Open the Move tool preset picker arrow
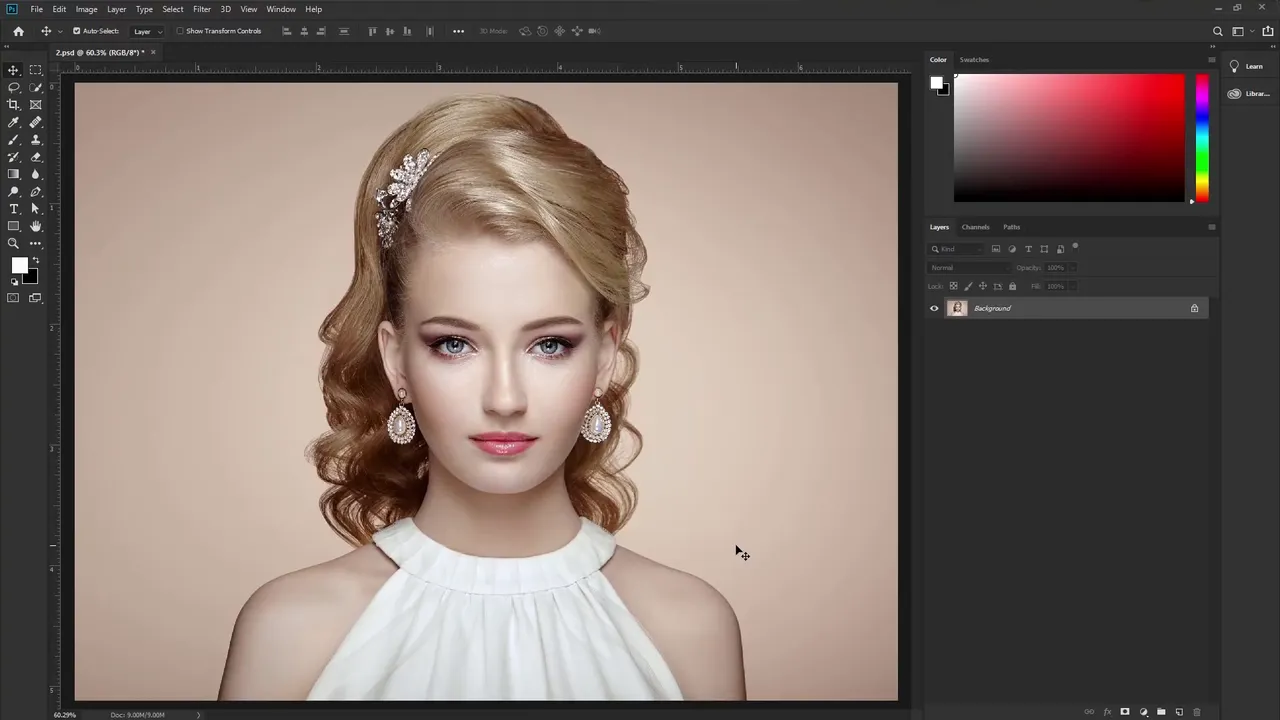Image resolution: width=1280 pixels, height=720 pixels. (x=60, y=31)
